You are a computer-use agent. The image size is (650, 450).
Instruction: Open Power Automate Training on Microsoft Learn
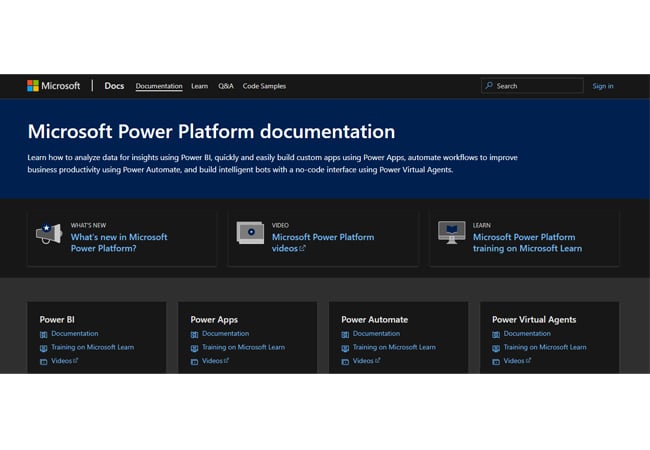(x=394, y=347)
